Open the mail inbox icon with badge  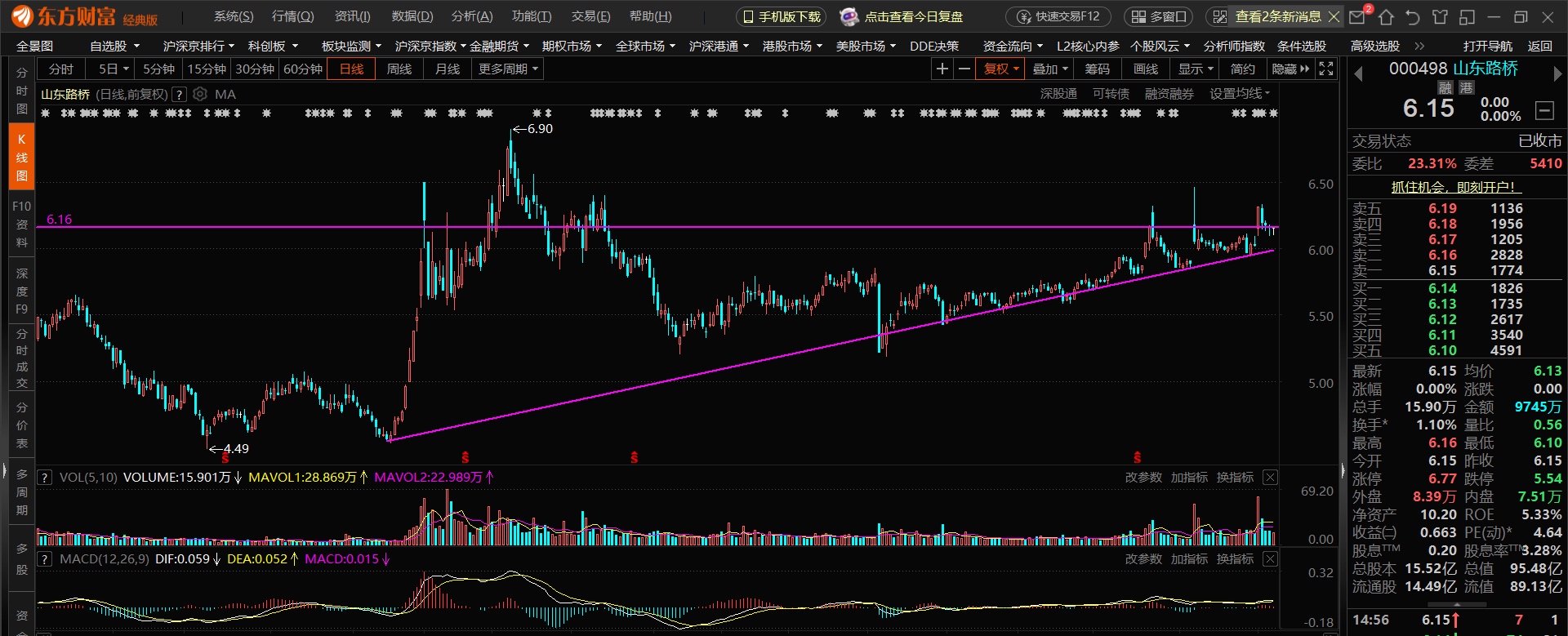1358,16
